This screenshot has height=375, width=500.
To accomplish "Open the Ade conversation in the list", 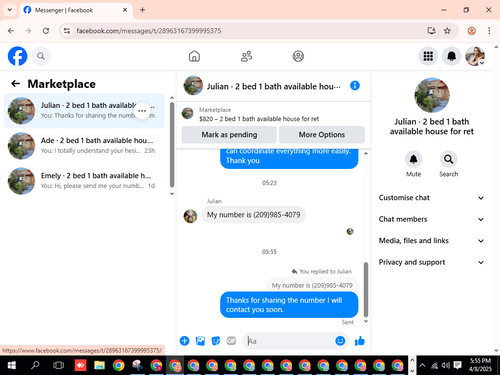I will (84, 146).
